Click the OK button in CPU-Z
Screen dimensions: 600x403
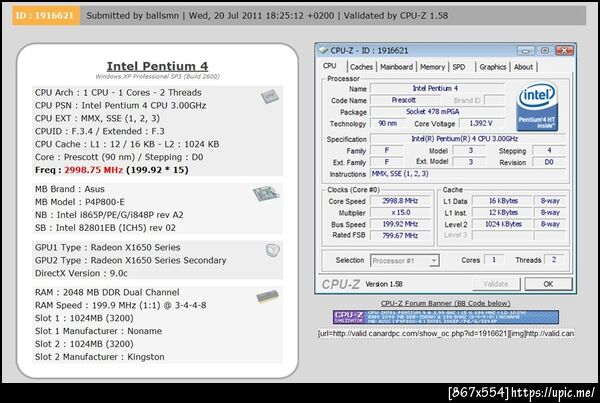(548, 284)
